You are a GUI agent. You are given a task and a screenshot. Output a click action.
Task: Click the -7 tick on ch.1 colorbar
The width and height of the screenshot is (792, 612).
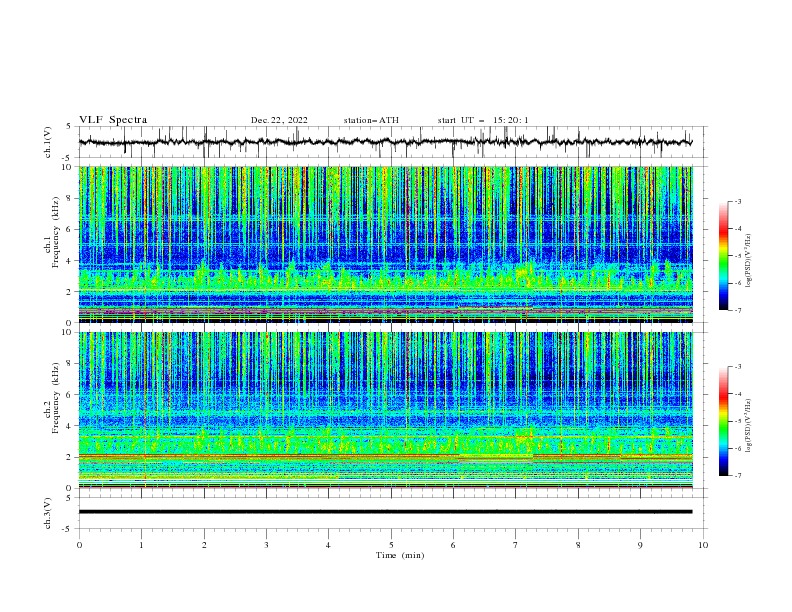(x=737, y=310)
